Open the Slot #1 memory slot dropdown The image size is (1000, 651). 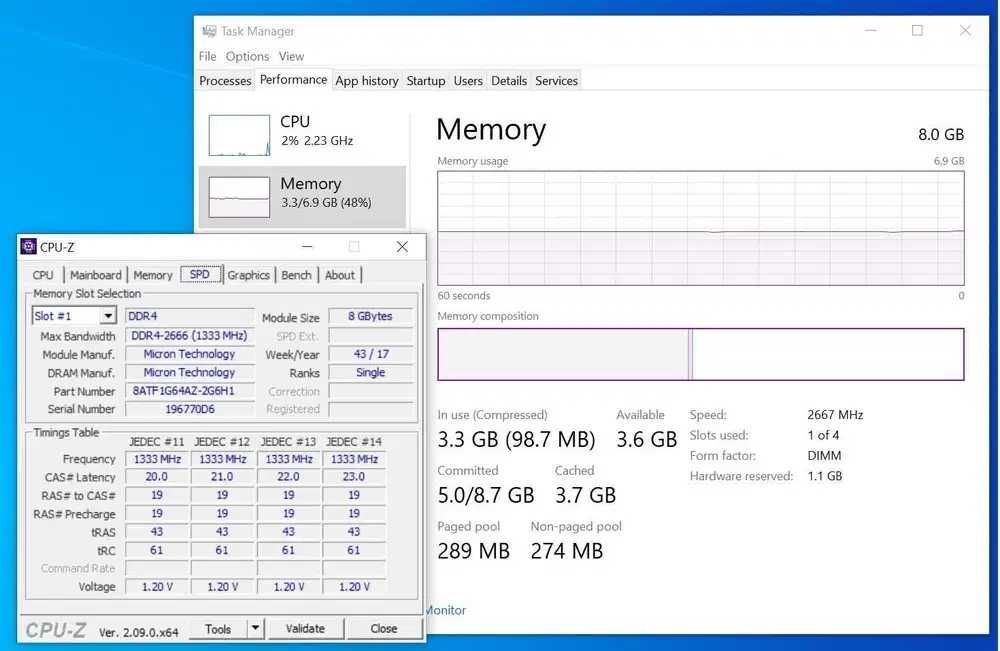[x=108, y=316]
